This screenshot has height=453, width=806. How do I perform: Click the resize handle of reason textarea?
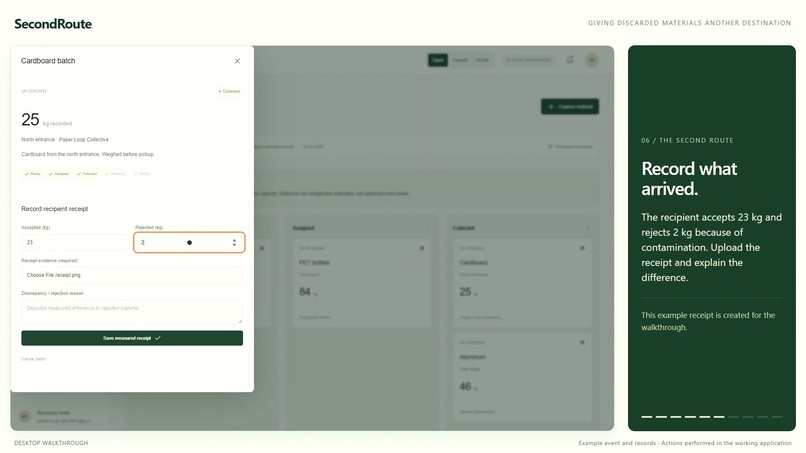point(240,321)
